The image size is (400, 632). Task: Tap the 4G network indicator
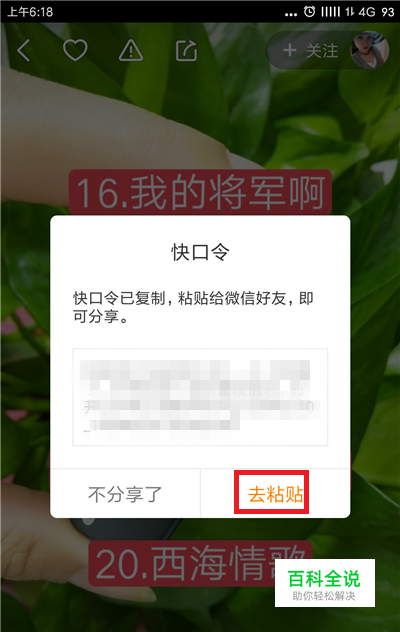367,12
